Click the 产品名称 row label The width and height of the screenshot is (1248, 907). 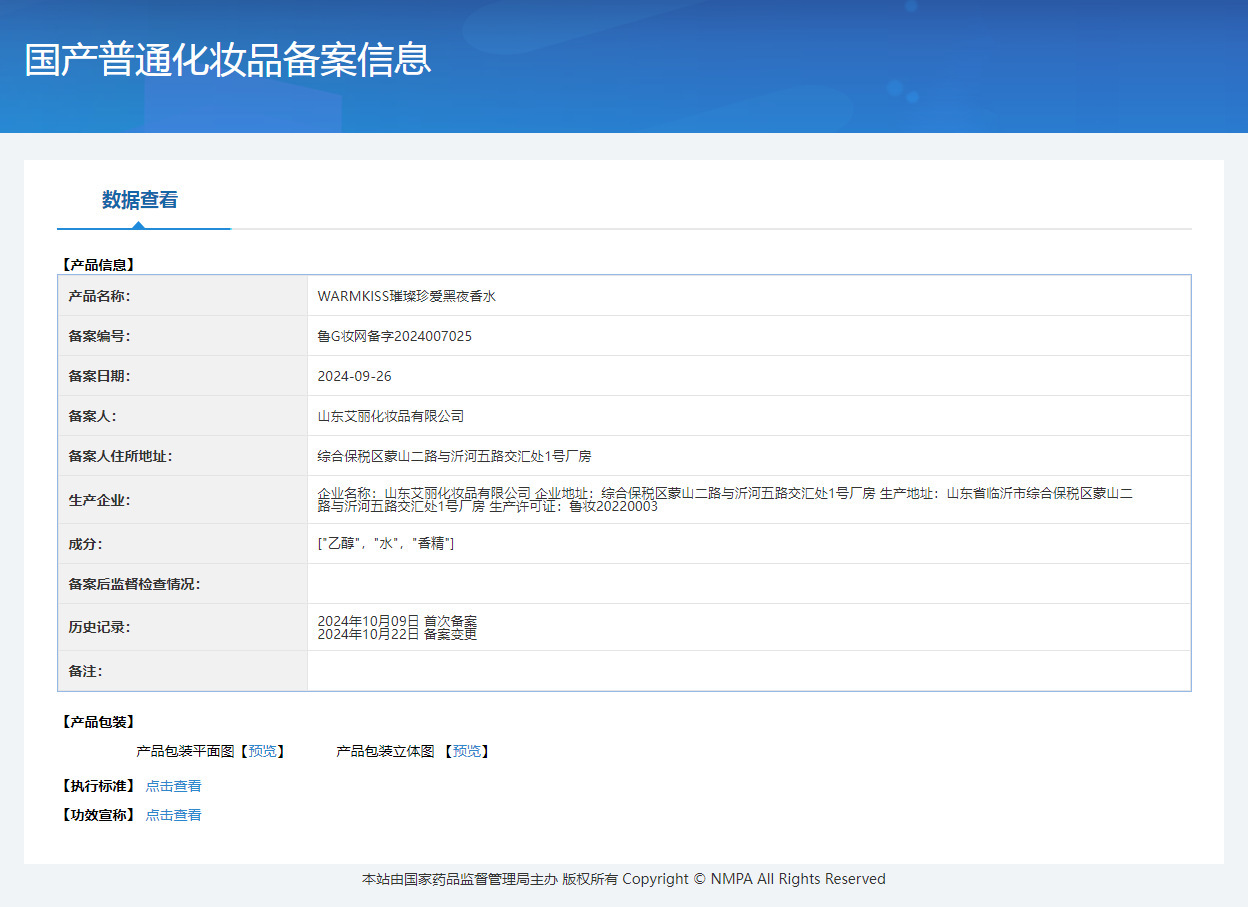(x=99, y=296)
